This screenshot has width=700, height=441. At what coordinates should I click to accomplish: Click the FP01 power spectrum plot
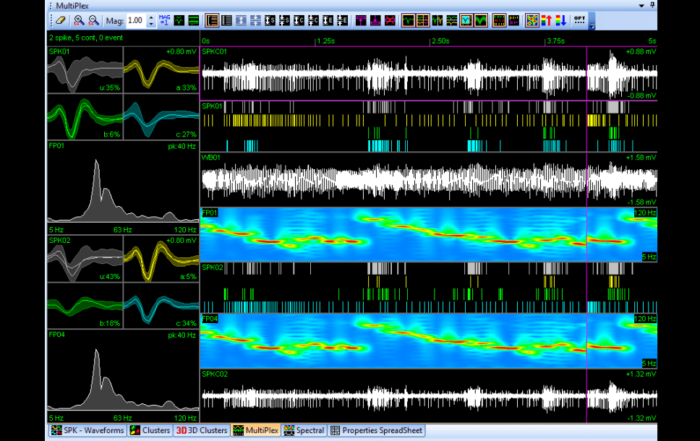click(123, 187)
